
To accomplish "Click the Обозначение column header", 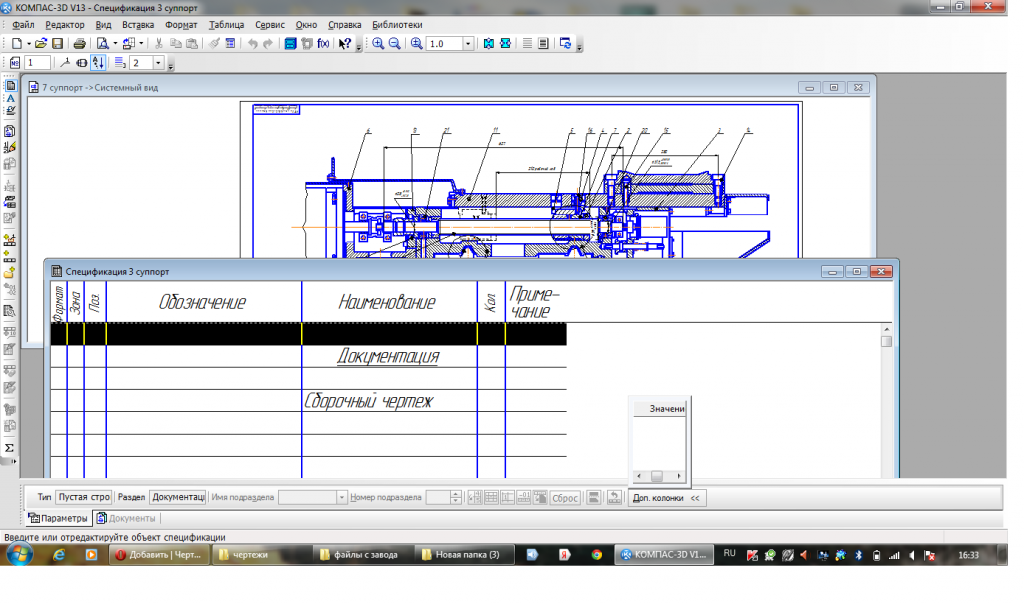I will click(203, 302).
